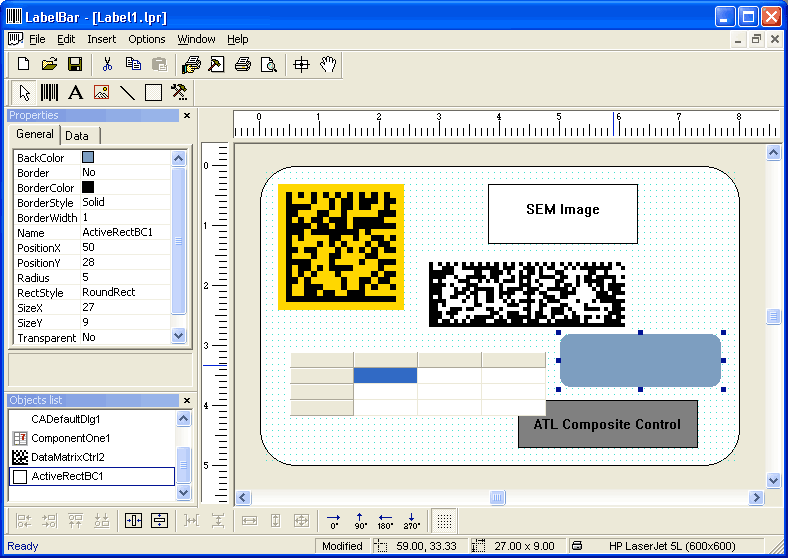Viewport: 788px width, 558px height.
Task: Rotate object to 180 degrees
Action: click(385, 521)
